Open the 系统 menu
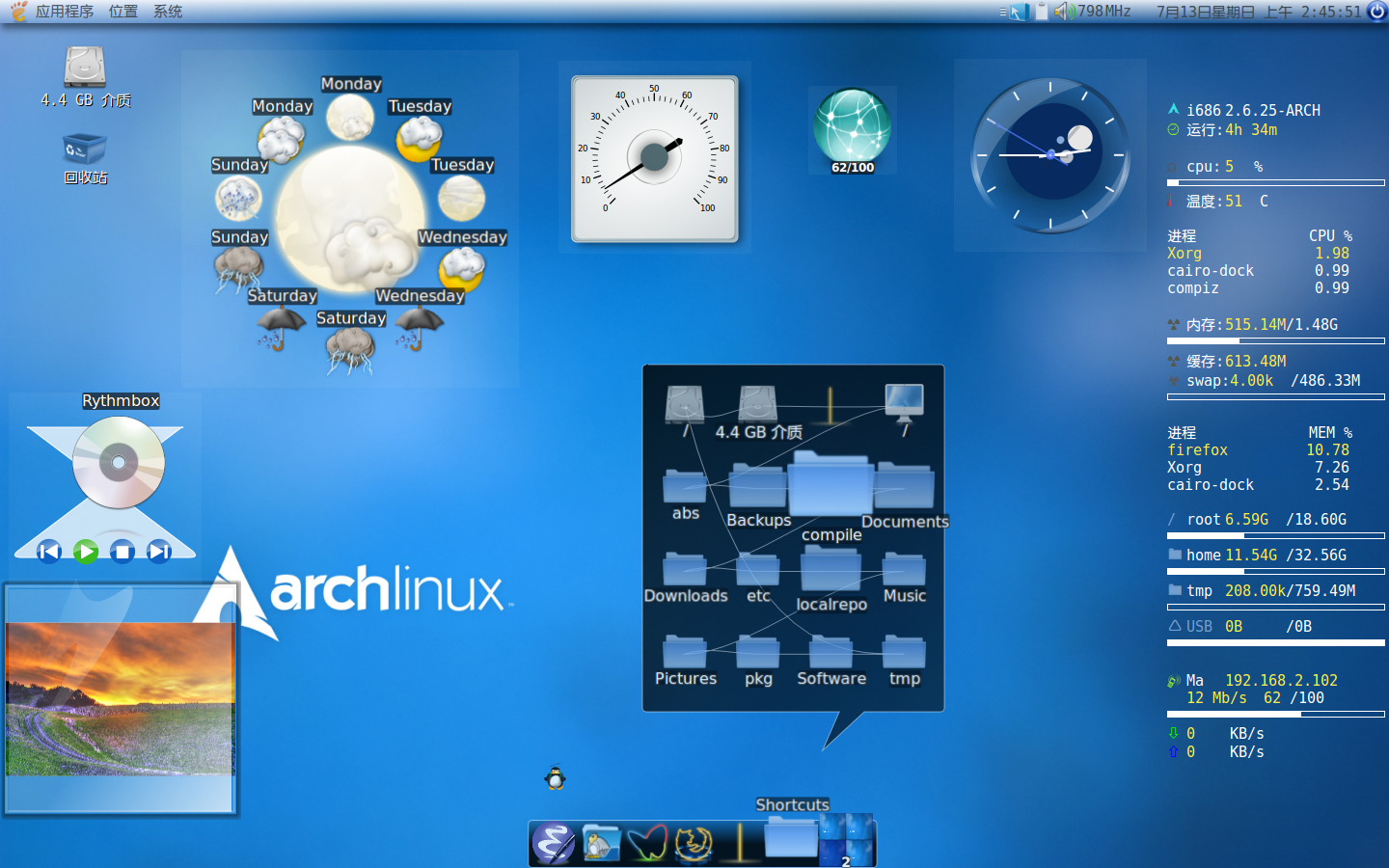This screenshot has width=1389, height=868. (x=168, y=12)
